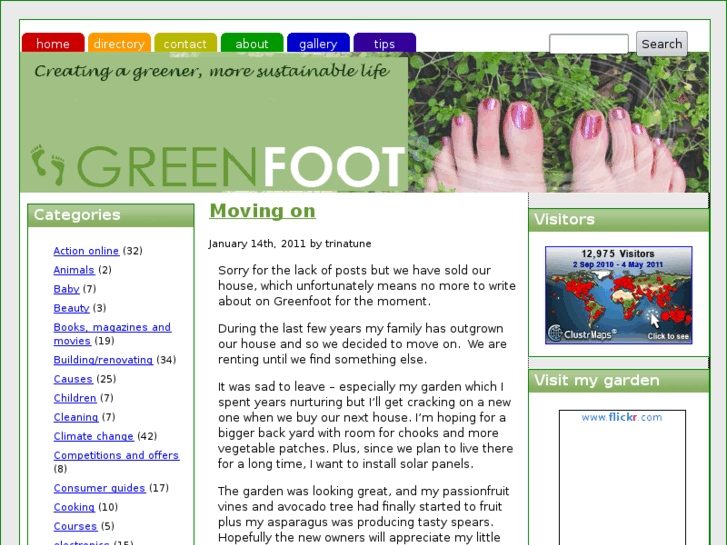Viewport: 727px width, 545px height.
Task: Click the tagline Creating a greener, more sustainable life
Action: 211,71
